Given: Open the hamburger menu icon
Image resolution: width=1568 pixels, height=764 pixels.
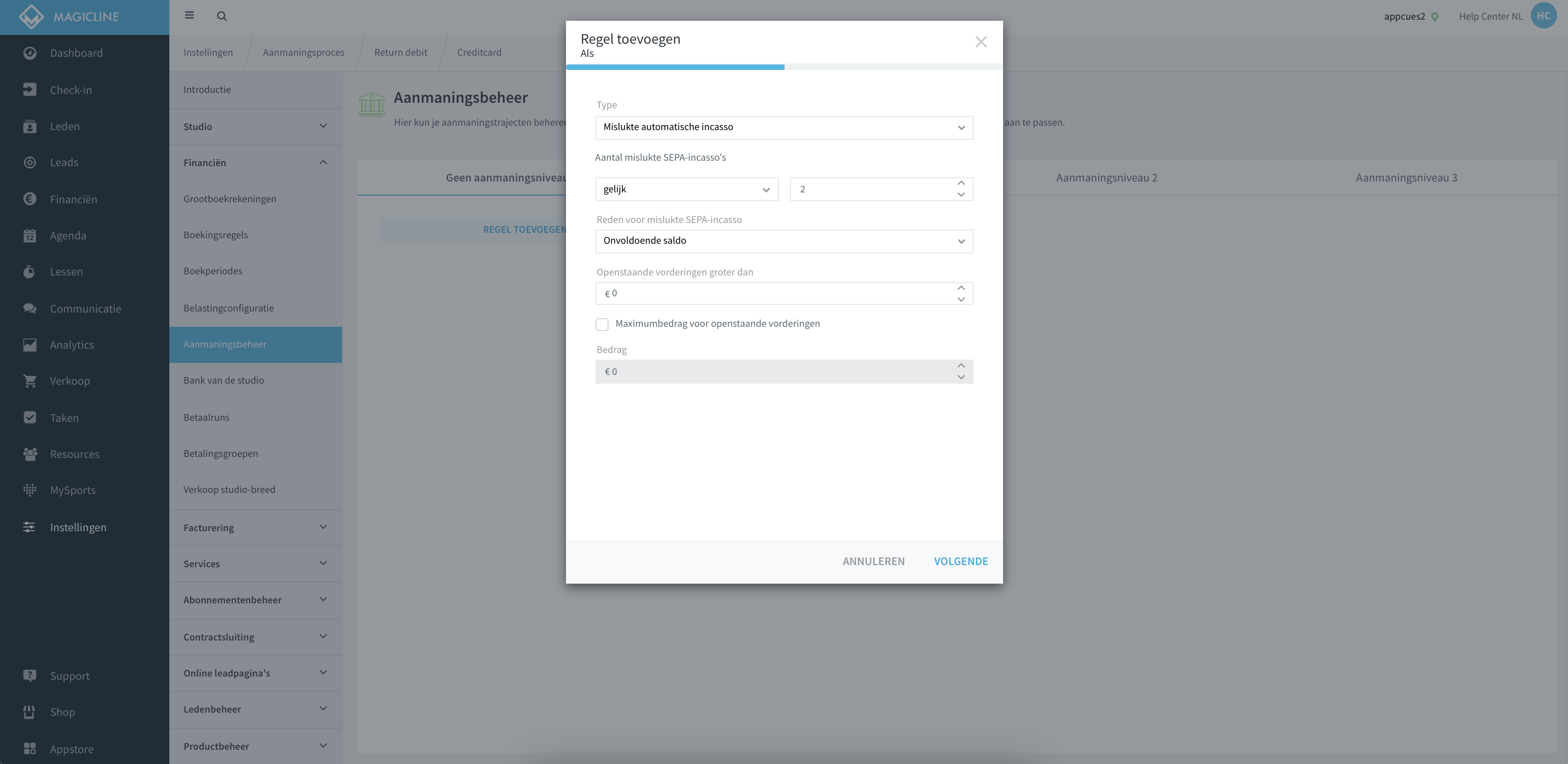Looking at the screenshot, I should pyautogui.click(x=189, y=15).
